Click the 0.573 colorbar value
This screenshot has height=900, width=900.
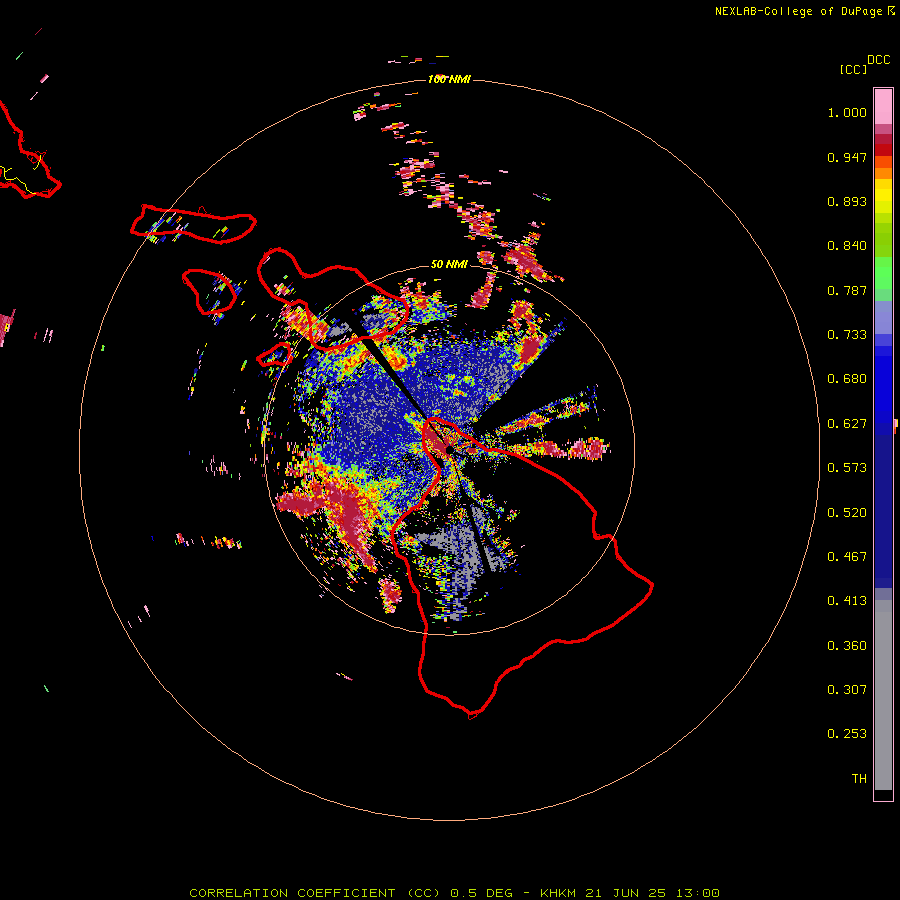click(847, 468)
